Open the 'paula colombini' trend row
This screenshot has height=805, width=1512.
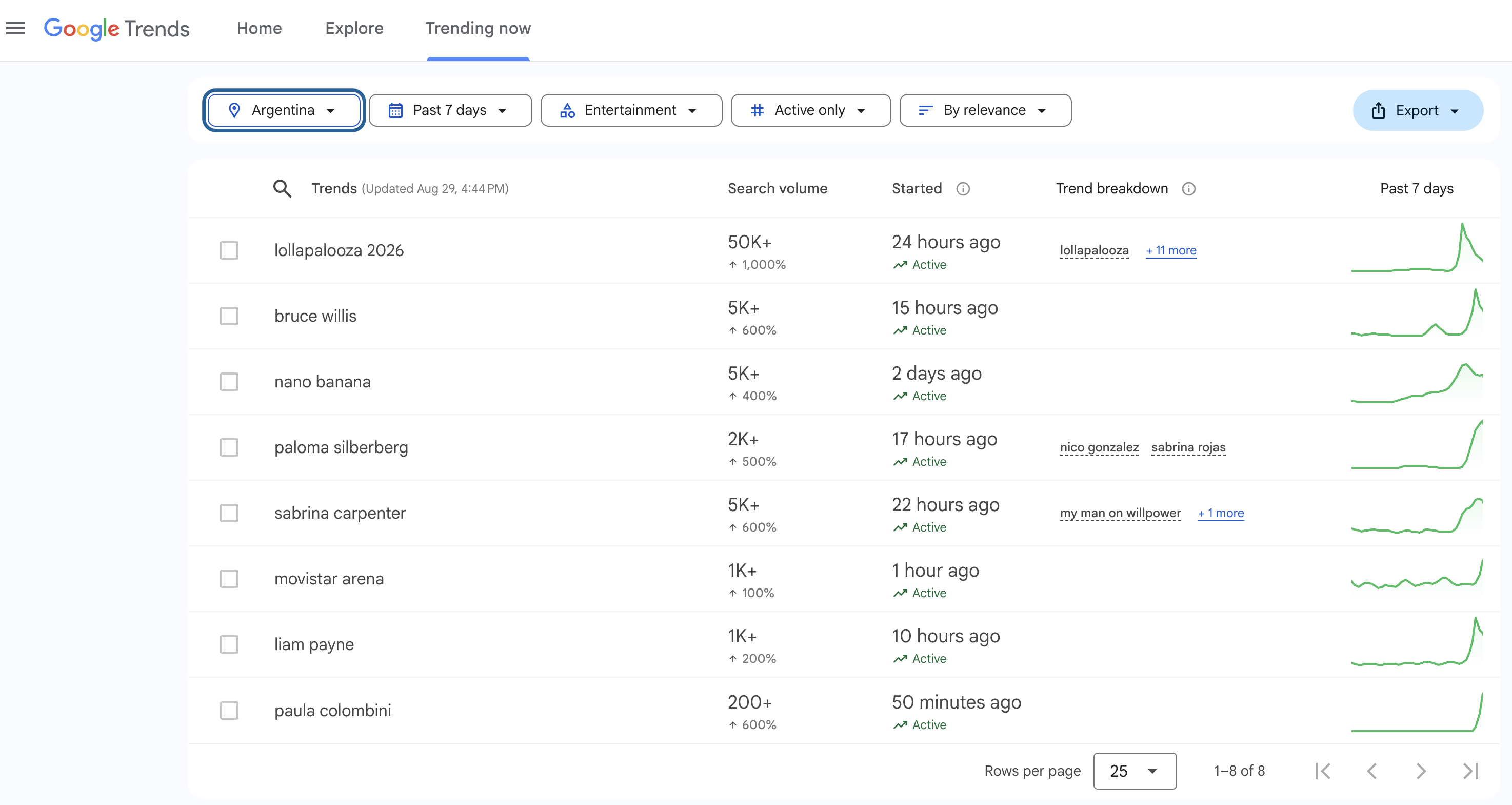pos(843,711)
